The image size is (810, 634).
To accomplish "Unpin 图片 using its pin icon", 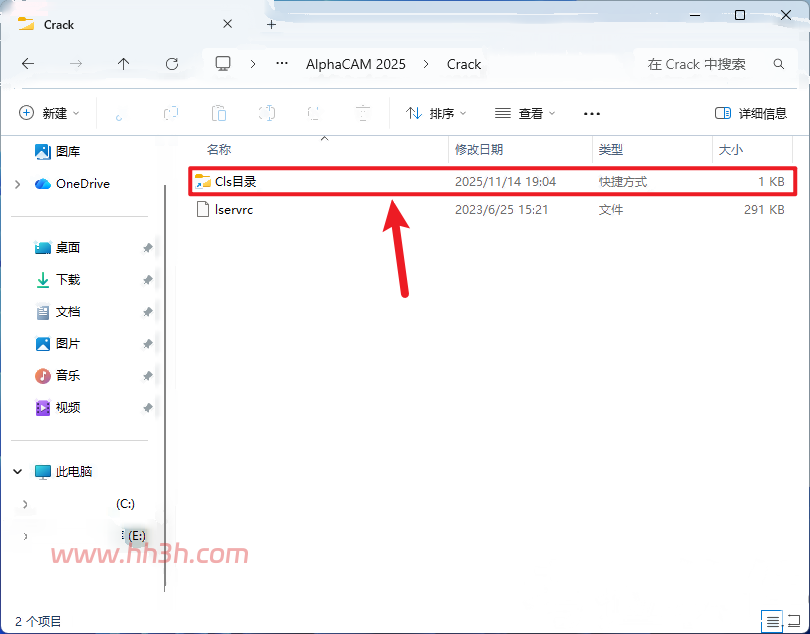I will point(147,344).
